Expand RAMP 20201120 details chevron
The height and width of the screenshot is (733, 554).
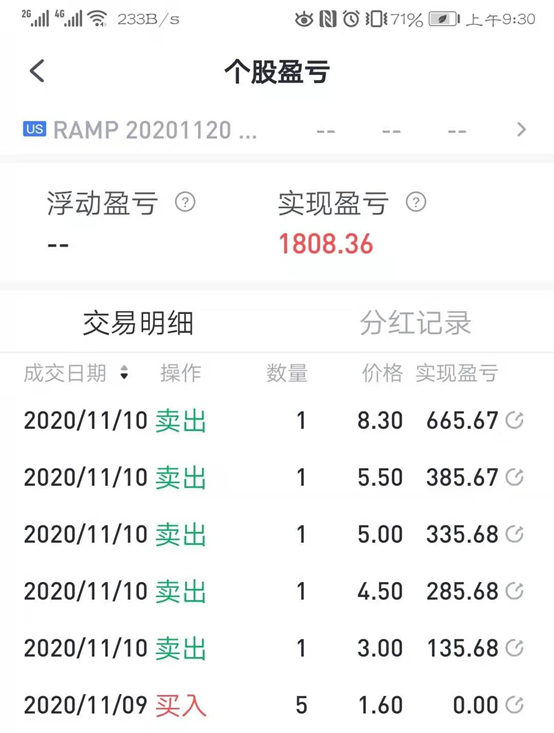click(x=521, y=129)
